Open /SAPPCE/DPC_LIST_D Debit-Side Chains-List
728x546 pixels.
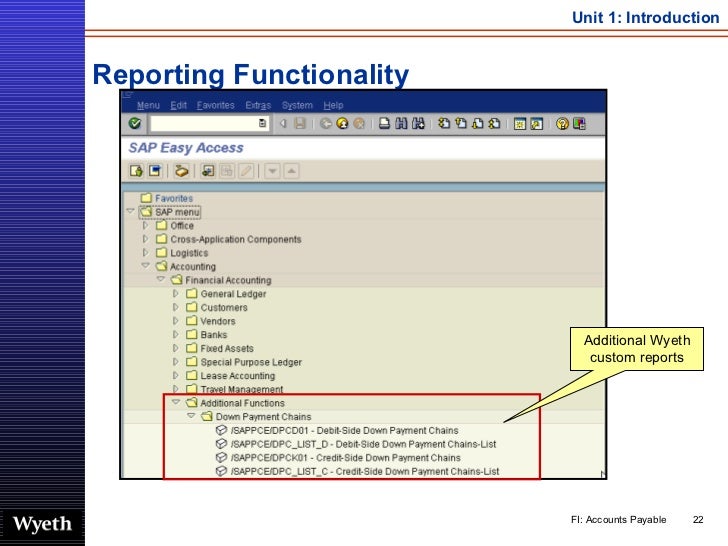click(x=356, y=444)
